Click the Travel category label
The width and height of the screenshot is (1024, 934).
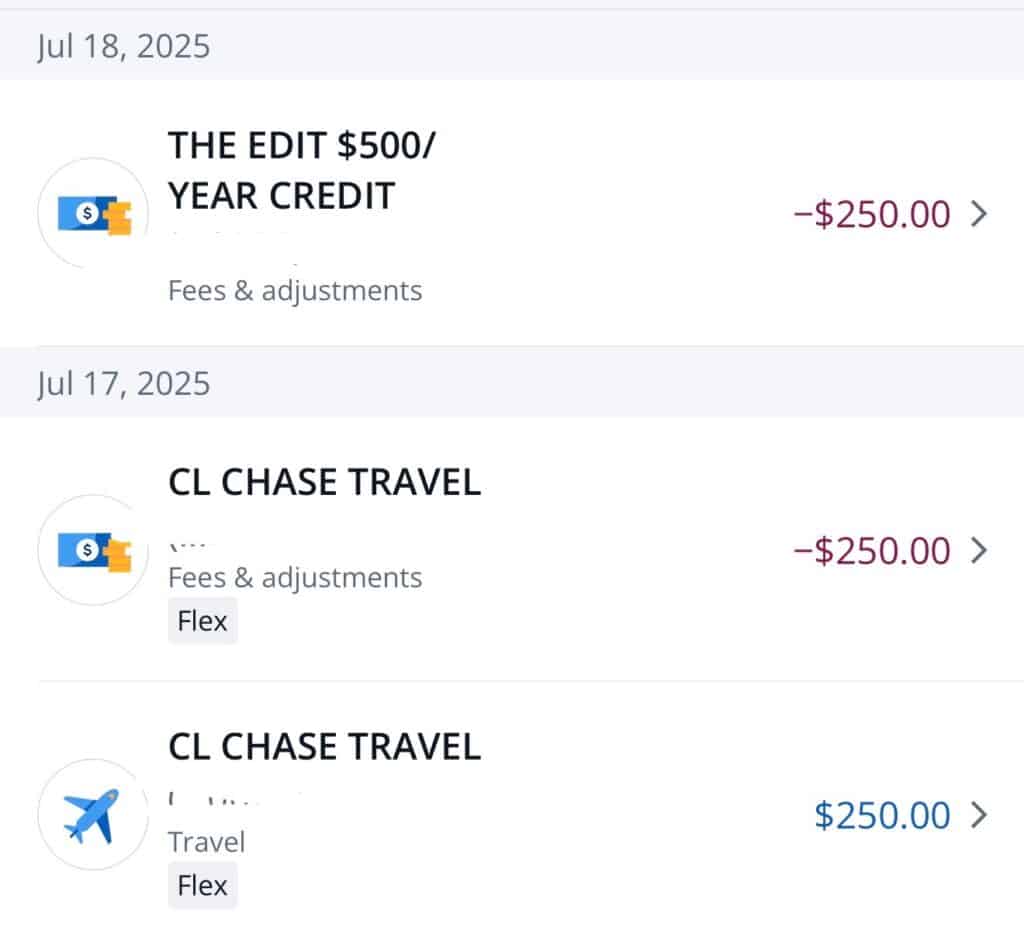click(x=206, y=842)
